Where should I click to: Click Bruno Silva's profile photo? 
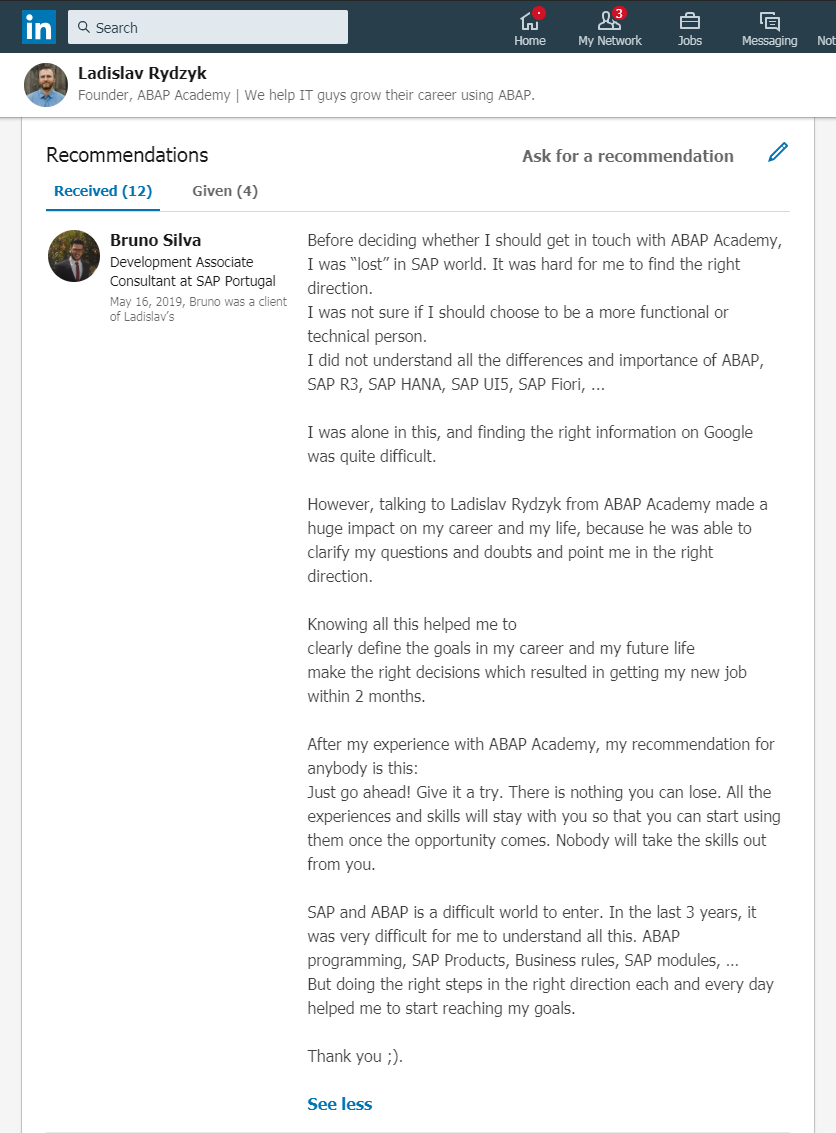tap(74, 256)
